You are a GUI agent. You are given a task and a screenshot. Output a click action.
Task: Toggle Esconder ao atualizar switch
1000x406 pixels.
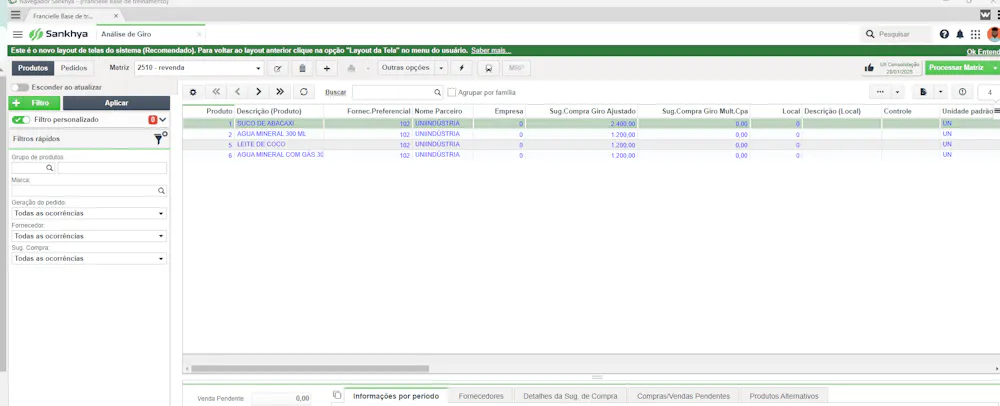click(20, 87)
